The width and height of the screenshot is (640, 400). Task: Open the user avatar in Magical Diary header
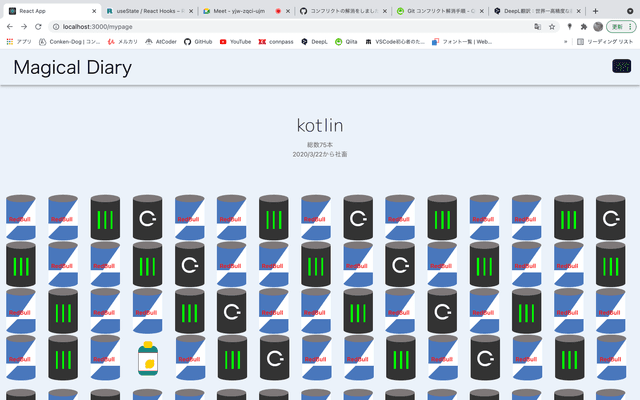pyautogui.click(x=621, y=66)
